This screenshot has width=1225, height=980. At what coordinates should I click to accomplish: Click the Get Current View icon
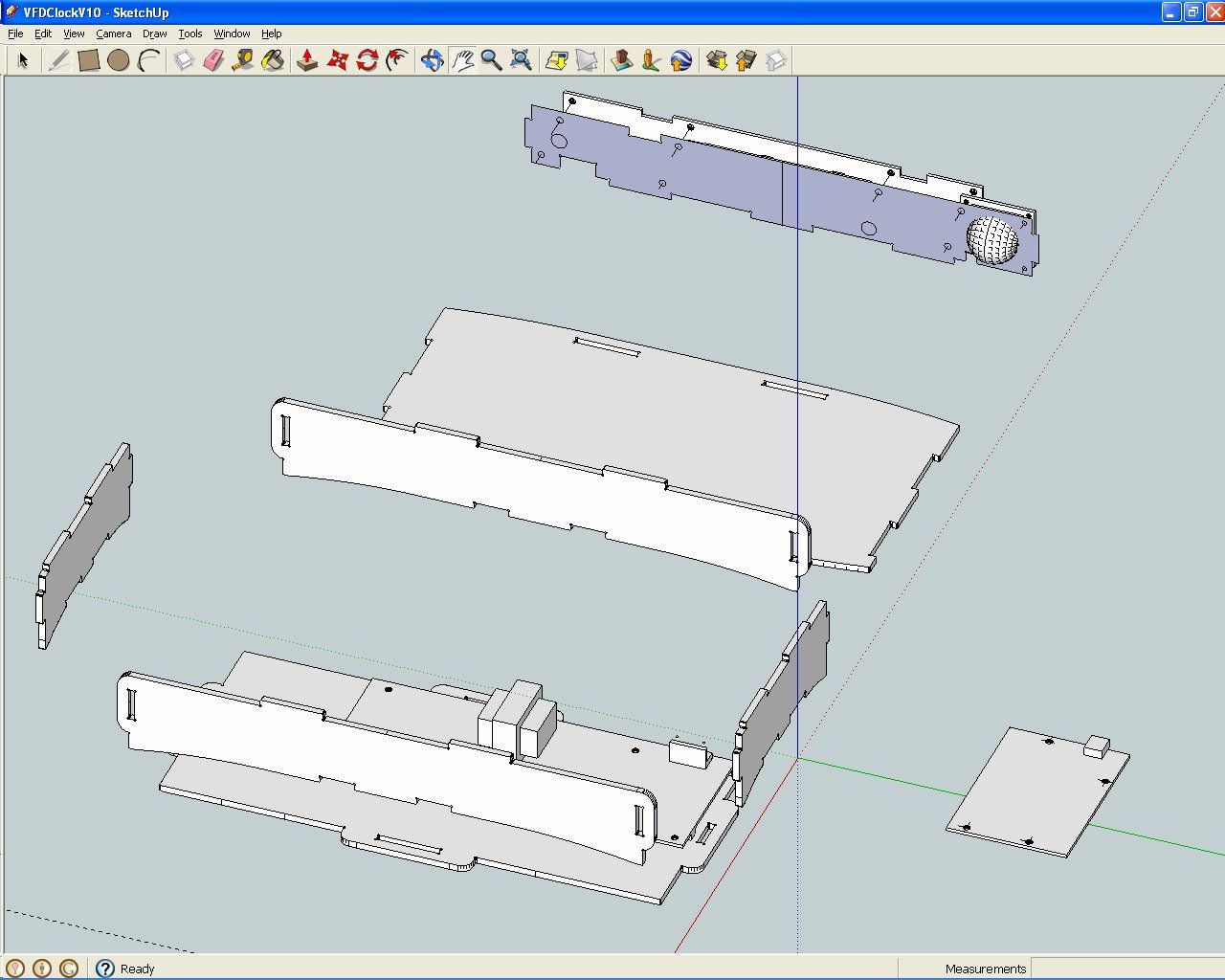557,60
